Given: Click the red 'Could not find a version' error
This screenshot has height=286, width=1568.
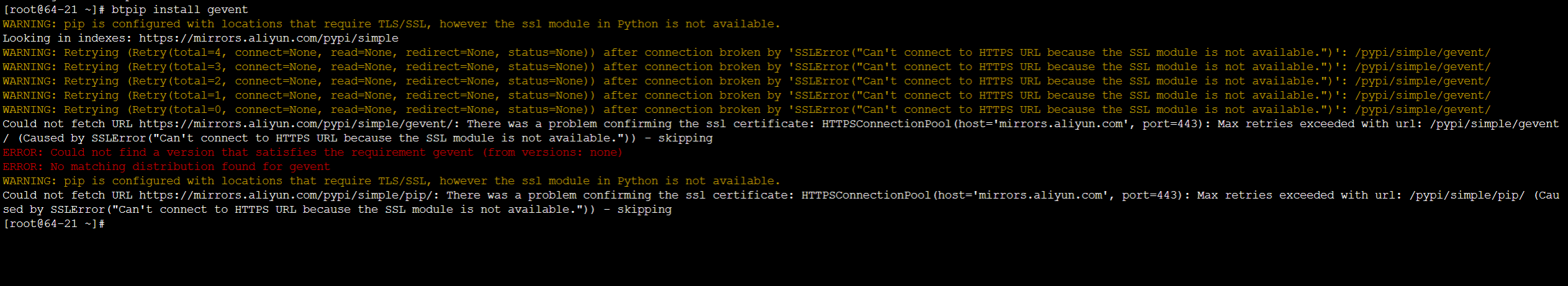Looking at the screenshot, I should pos(312,153).
